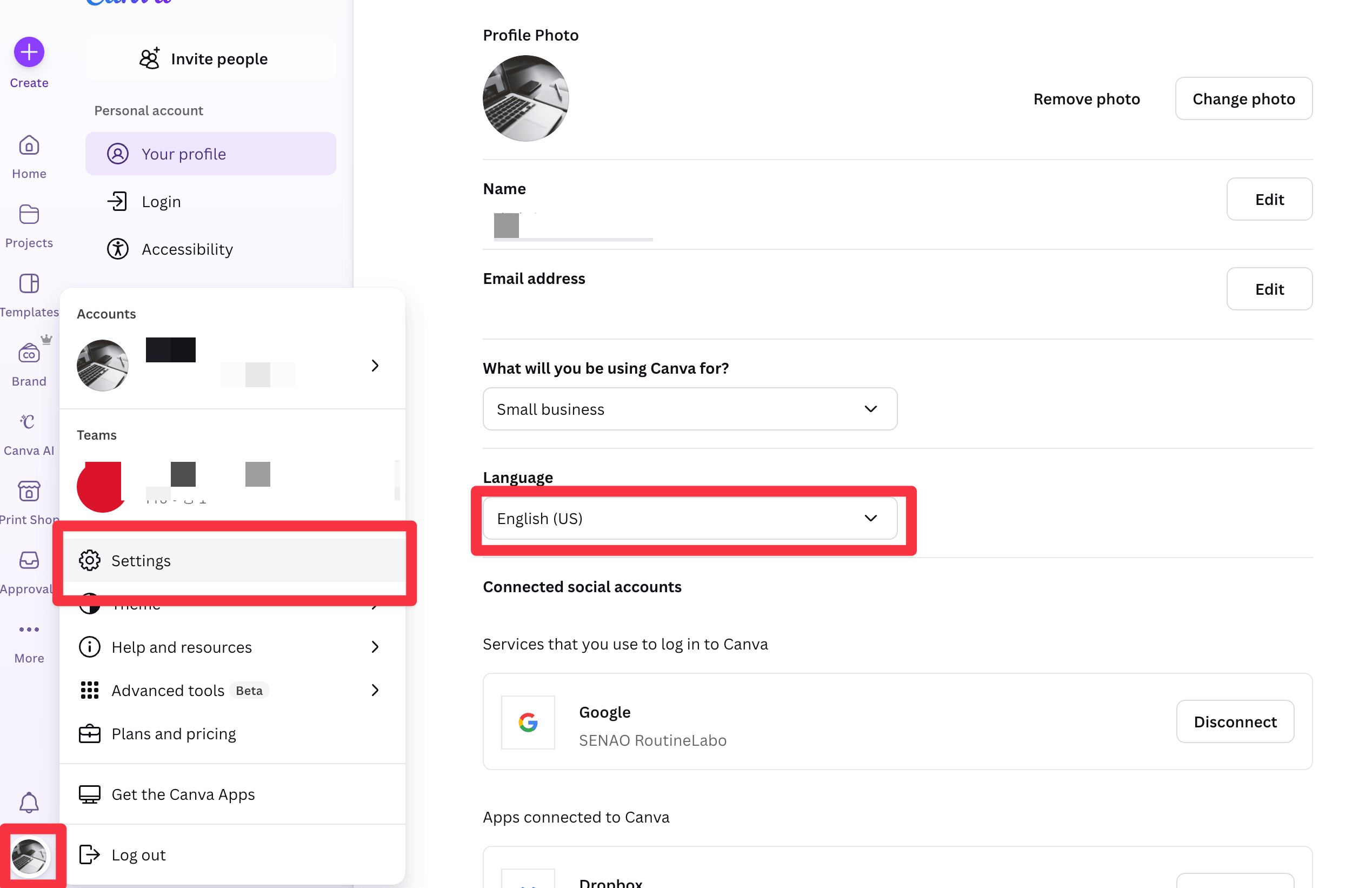Image resolution: width=1372 pixels, height=888 pixels.
Task: Open the Brand kit icon
Action: [x=29, y=353]
